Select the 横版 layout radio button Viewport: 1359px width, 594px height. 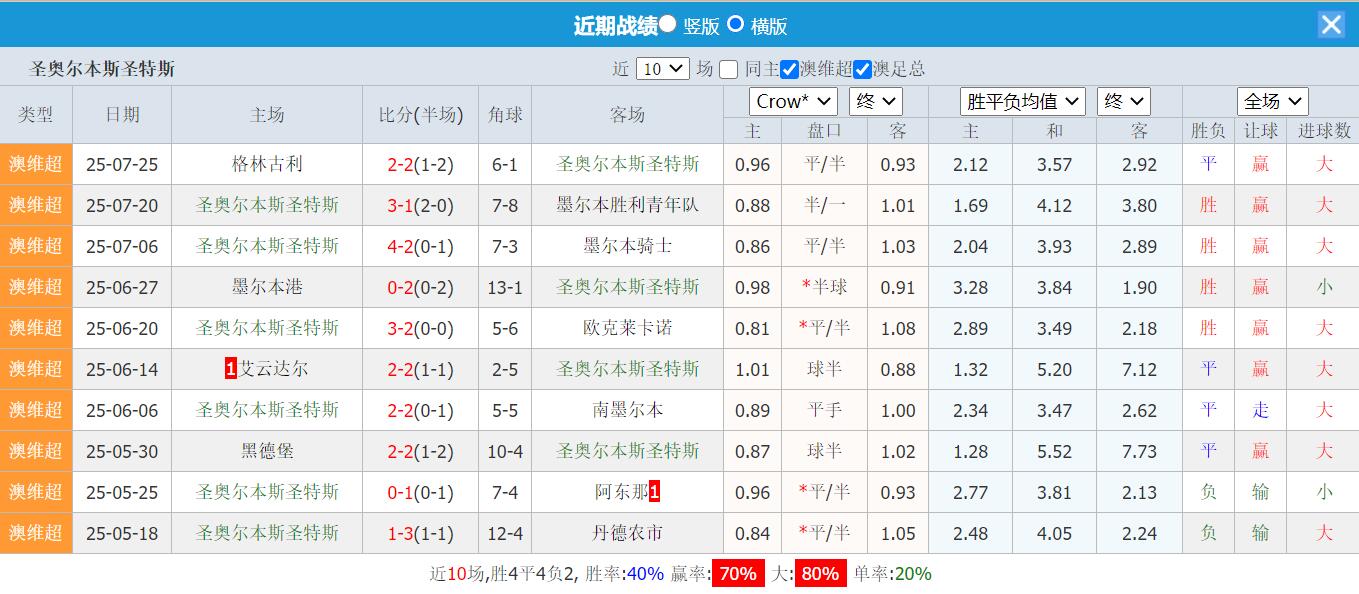click(x=737, y=25)
